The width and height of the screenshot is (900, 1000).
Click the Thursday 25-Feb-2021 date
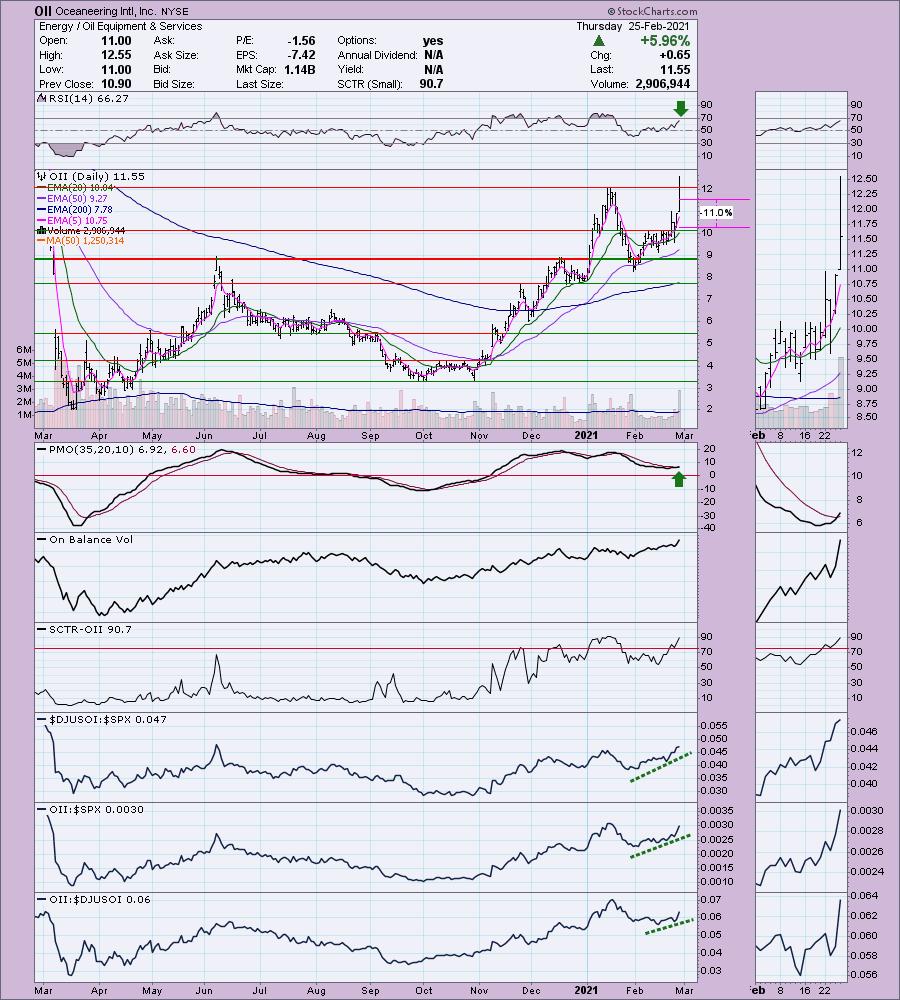coord(633,26)
